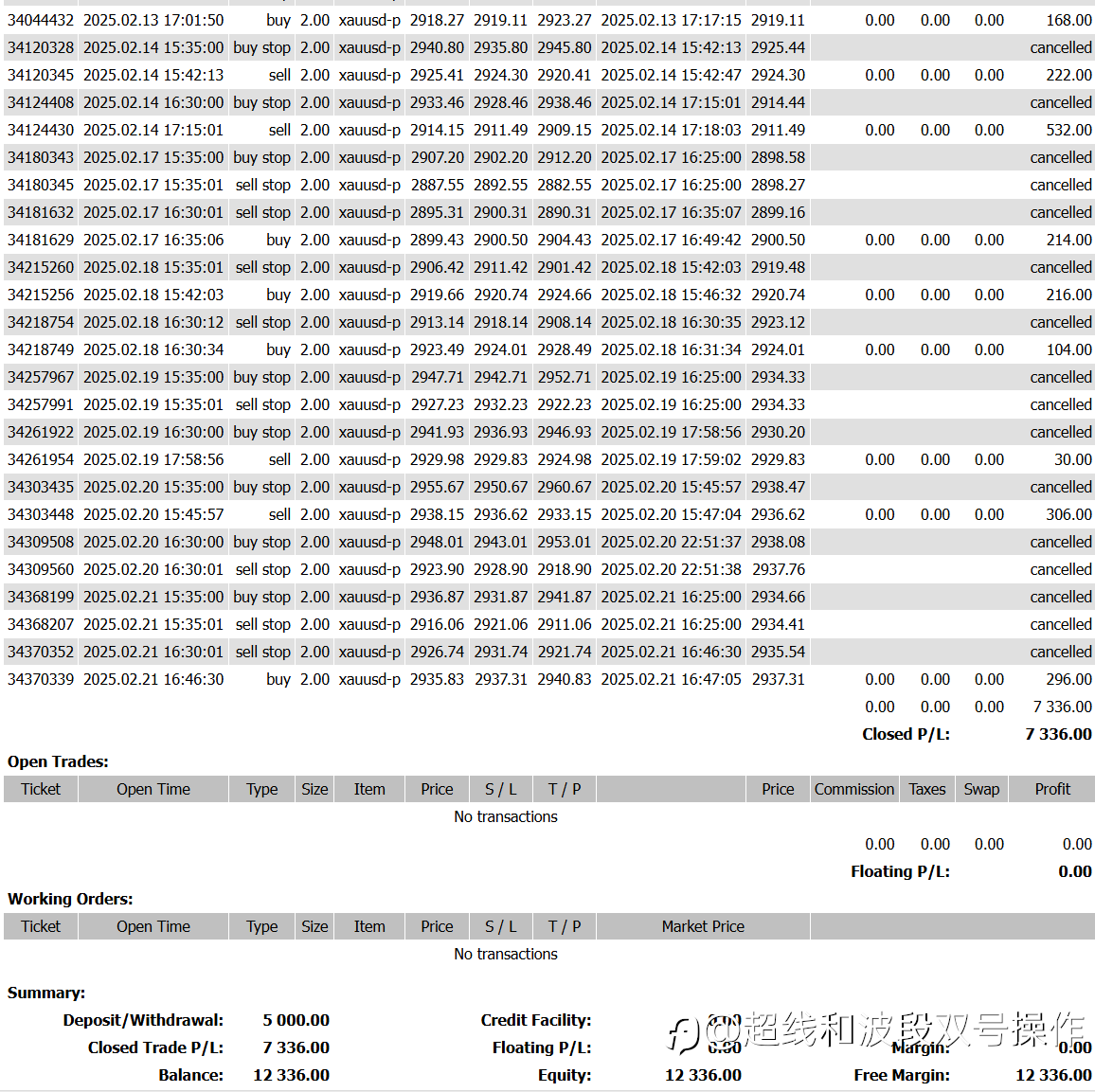Select ticket number 34370339
This screenshot has width=1095, height=1092.
pos(41,679)
